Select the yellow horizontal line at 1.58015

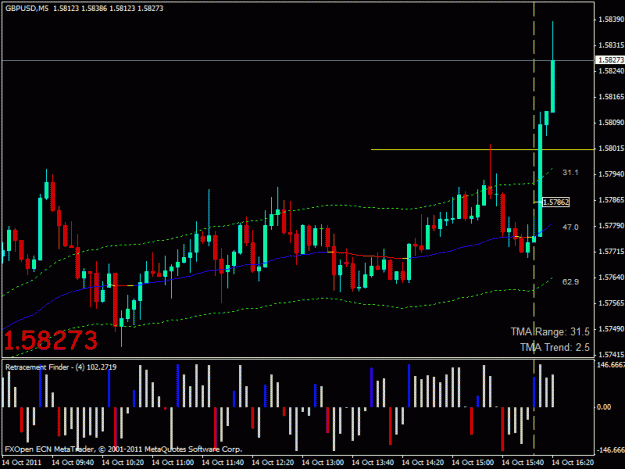pyautogui.click(x=482, y=149)
